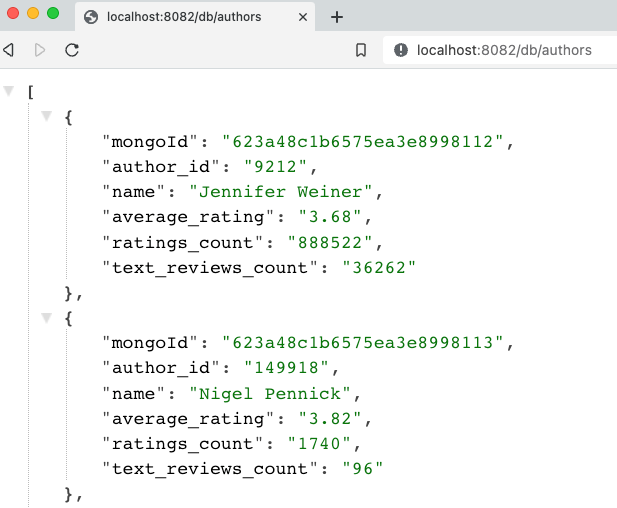Click the text_reviews_count value "36262"
The height and width of the screenshot is (508, 617).
(379, 268)
